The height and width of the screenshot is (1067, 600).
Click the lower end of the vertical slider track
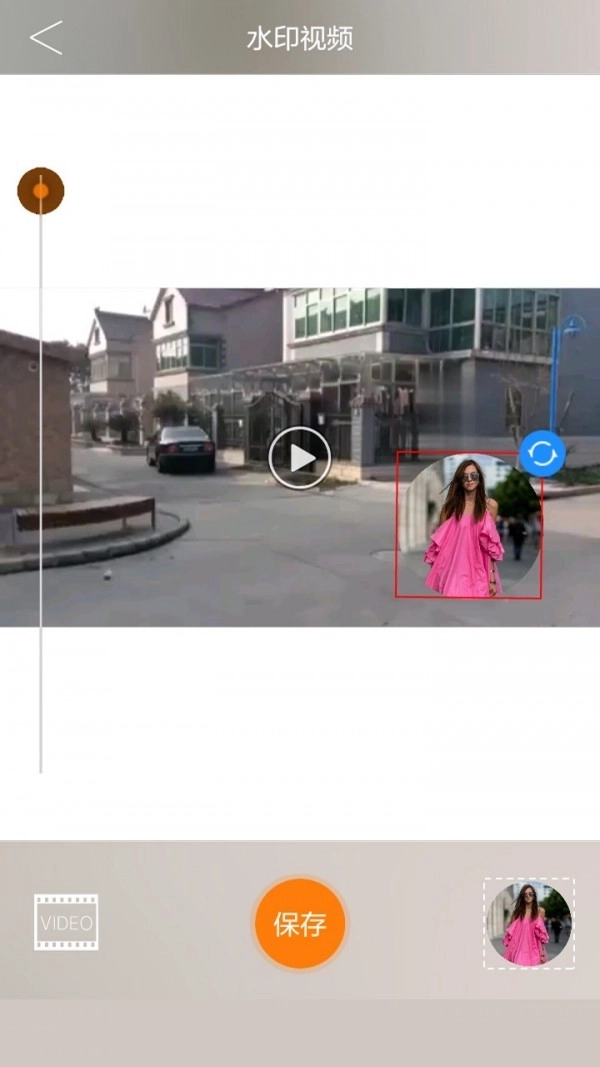click(x=41, y=765)
